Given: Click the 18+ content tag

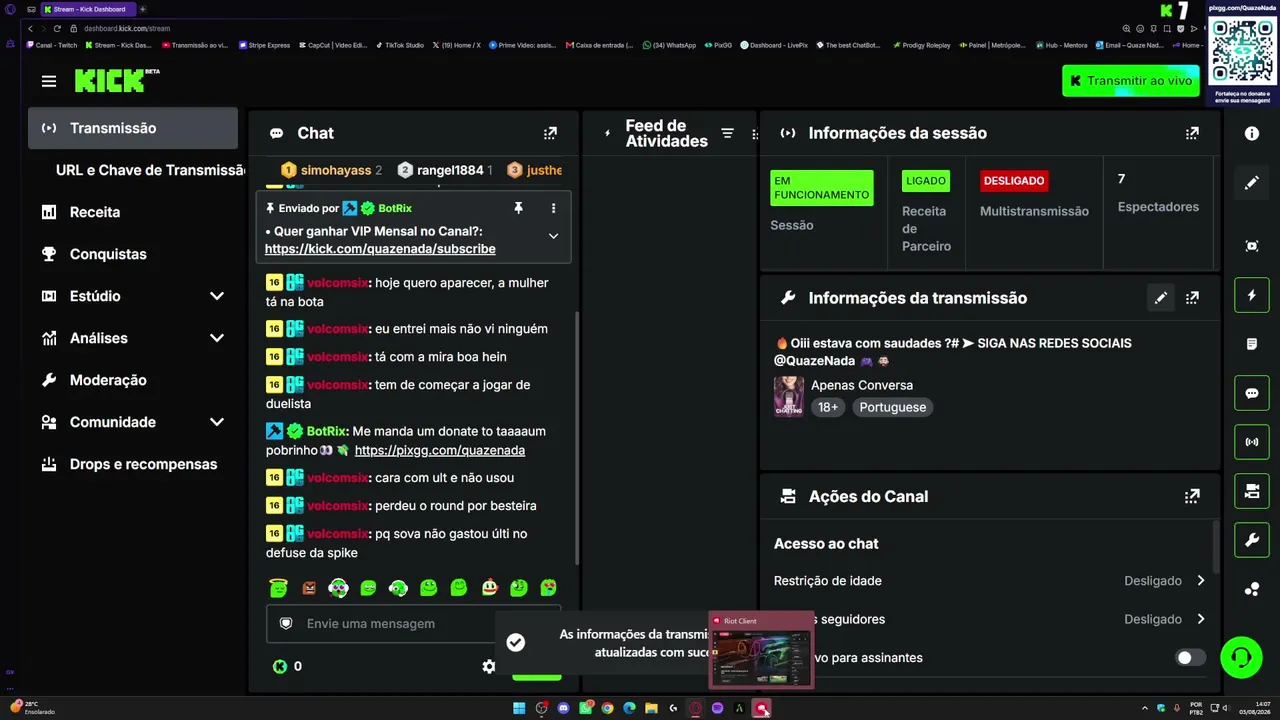Looking at the screenshot, I should click(x=828, y=407).
